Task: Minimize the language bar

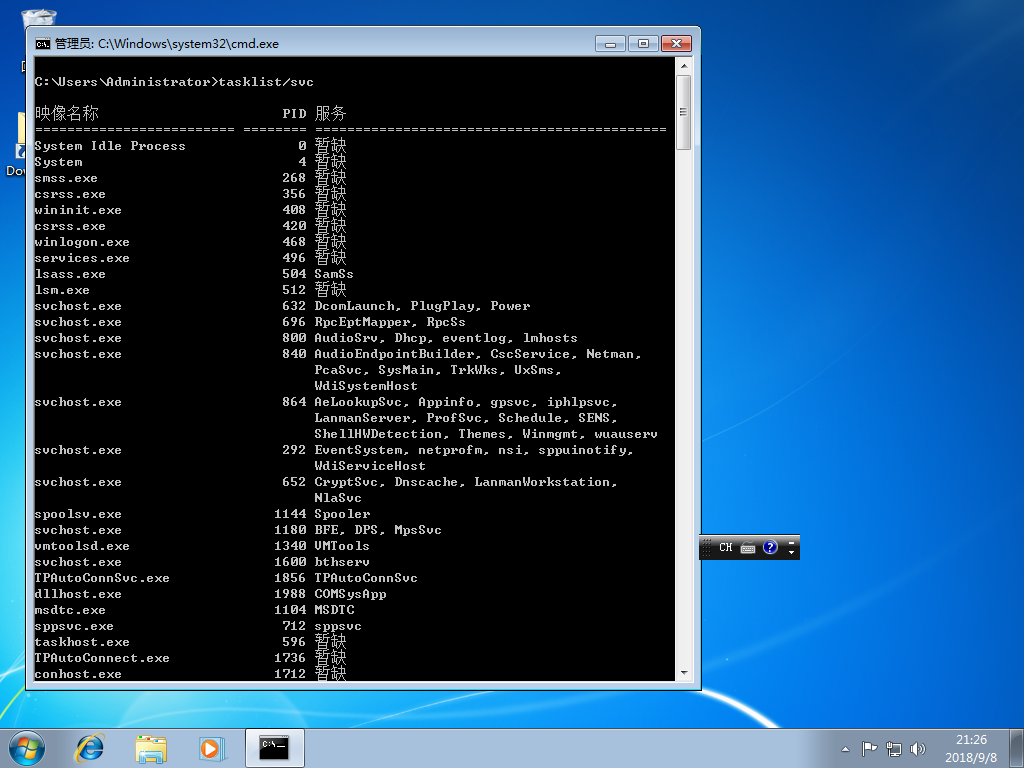Action: pos(792,542)
